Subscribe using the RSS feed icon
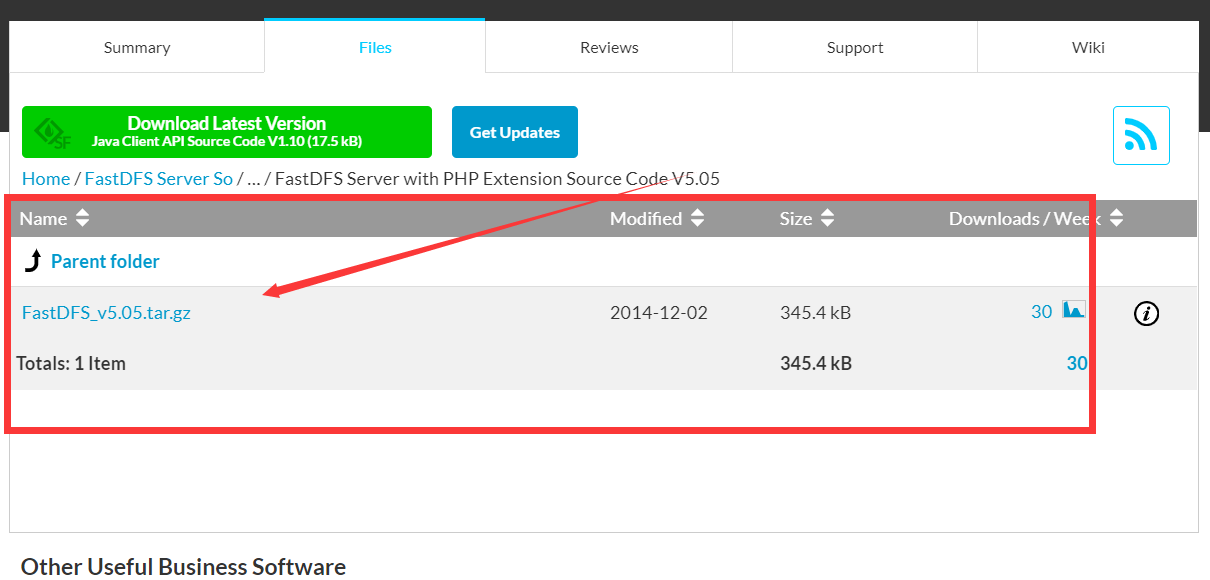 (x=1140, y=135)
